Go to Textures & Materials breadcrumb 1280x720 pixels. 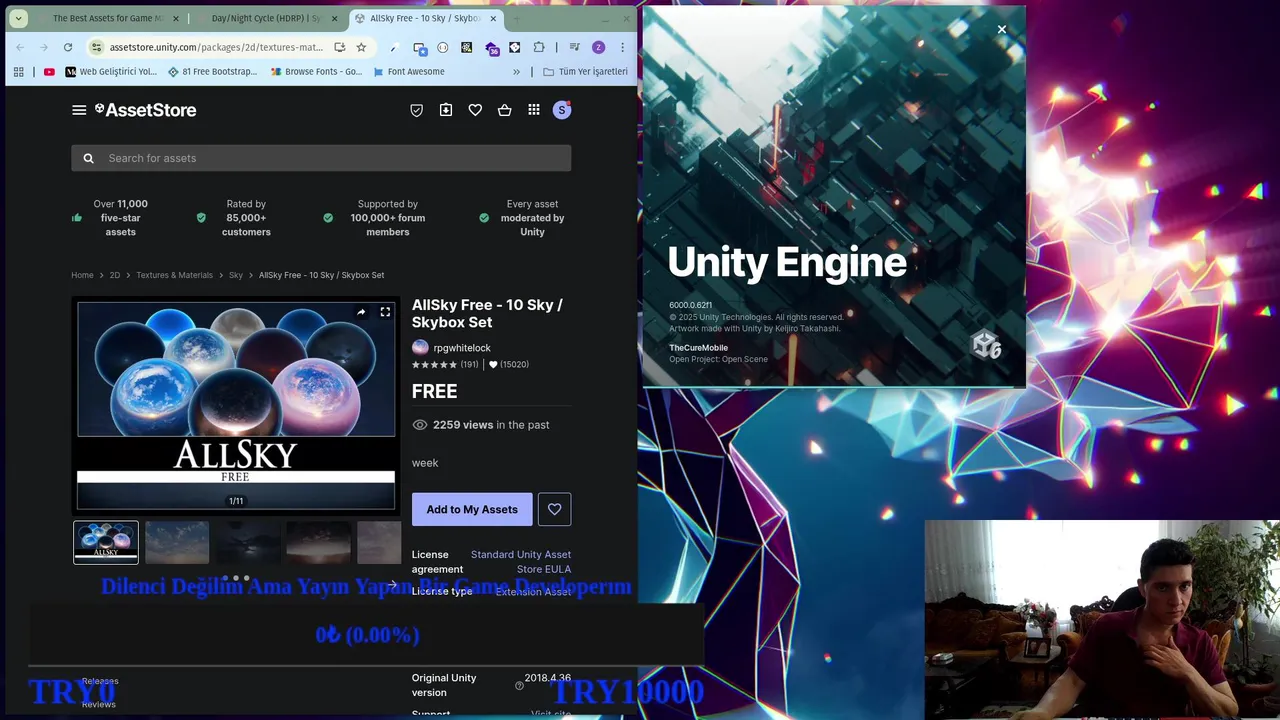pos(175,275)
